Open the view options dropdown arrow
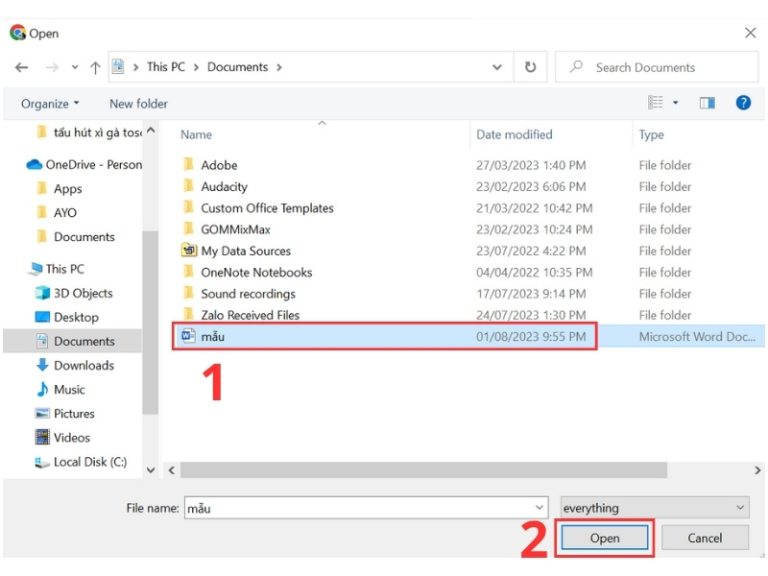 675,102
